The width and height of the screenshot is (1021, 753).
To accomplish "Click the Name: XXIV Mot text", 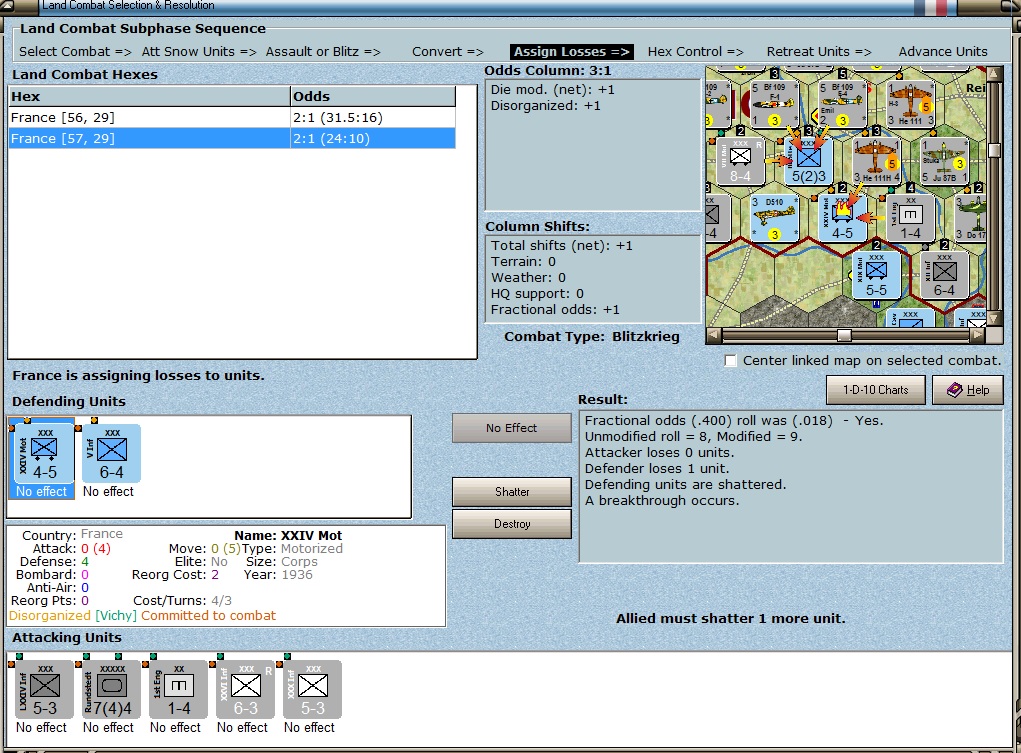I will pos(288,535).
